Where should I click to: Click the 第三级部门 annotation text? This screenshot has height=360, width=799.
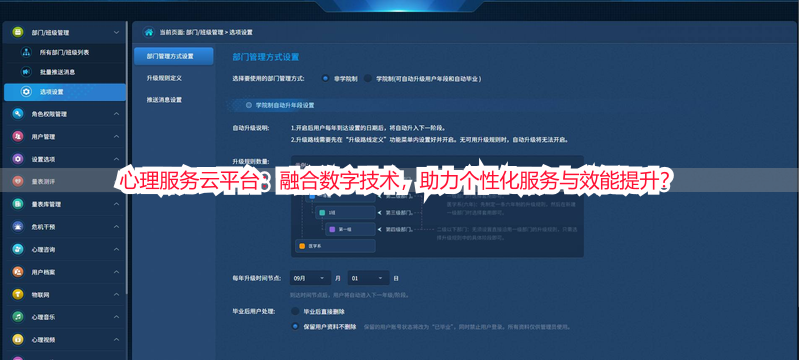click(x=399, y=212)
